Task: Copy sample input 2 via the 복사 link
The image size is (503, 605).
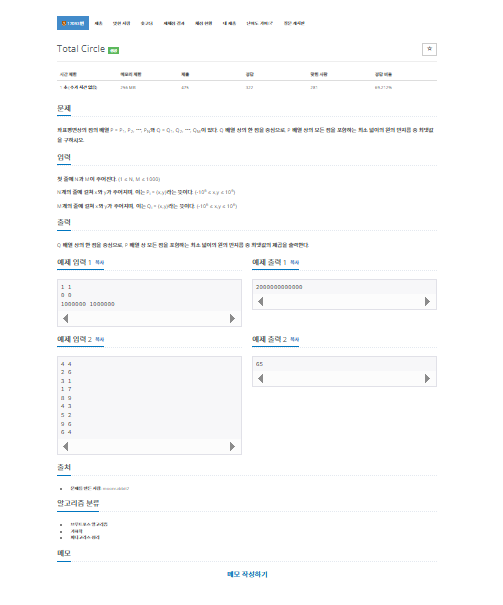Action: click(x=100, y=340)
